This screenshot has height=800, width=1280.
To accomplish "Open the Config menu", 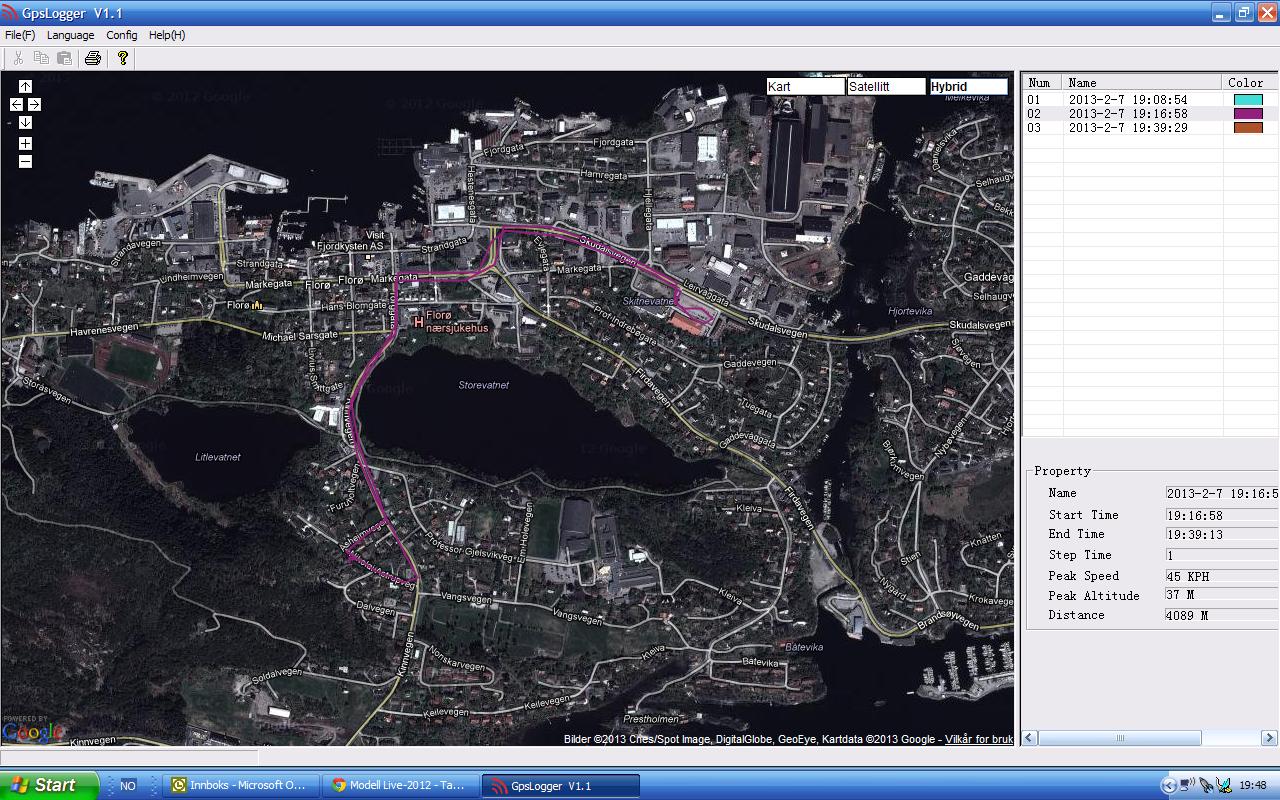I will (122, 35).
